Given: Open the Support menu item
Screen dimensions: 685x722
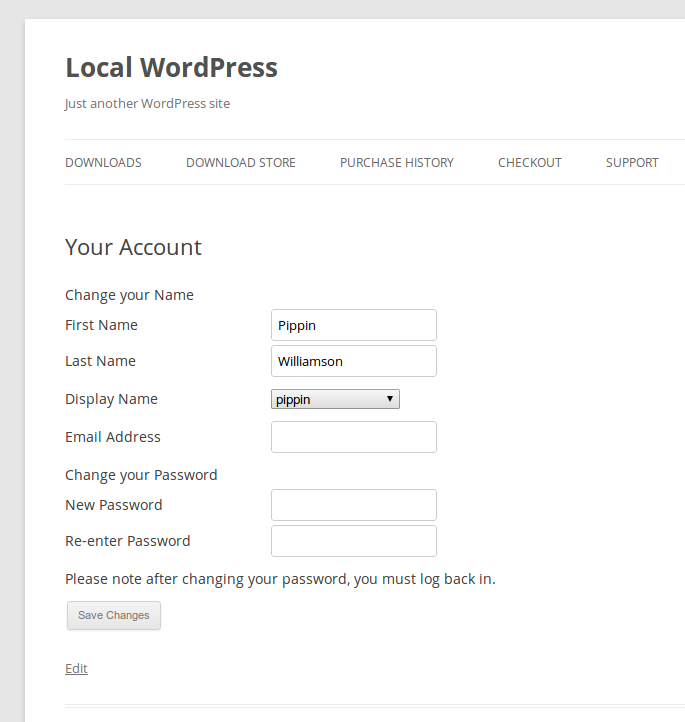Looking at the screenshot, I should click(632, 163).
